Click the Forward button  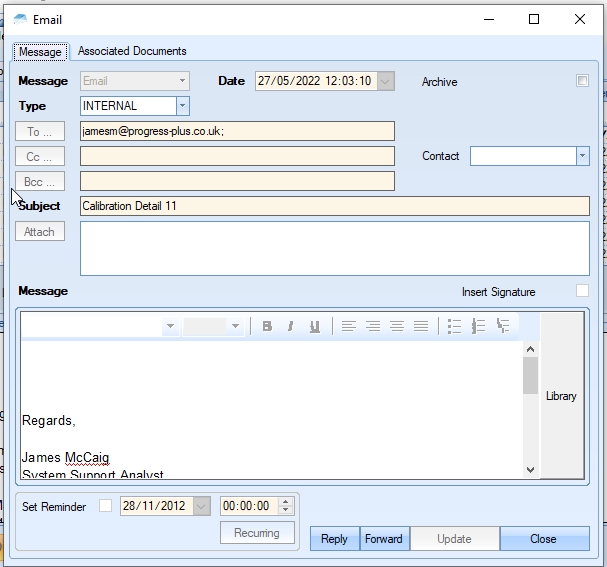(x=383, y=539)
